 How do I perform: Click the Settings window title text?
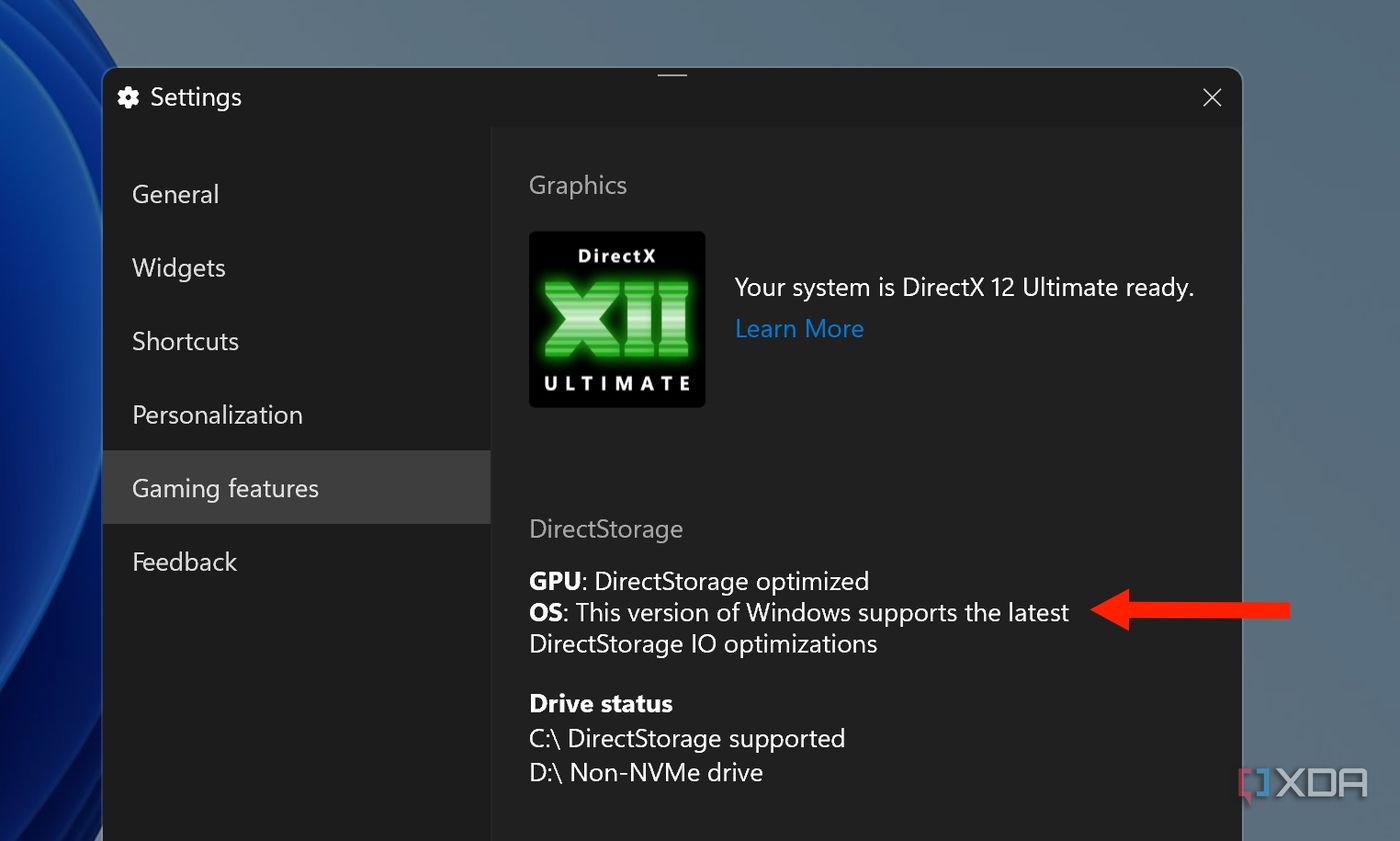pyautogui.click(x=196, y=97)
